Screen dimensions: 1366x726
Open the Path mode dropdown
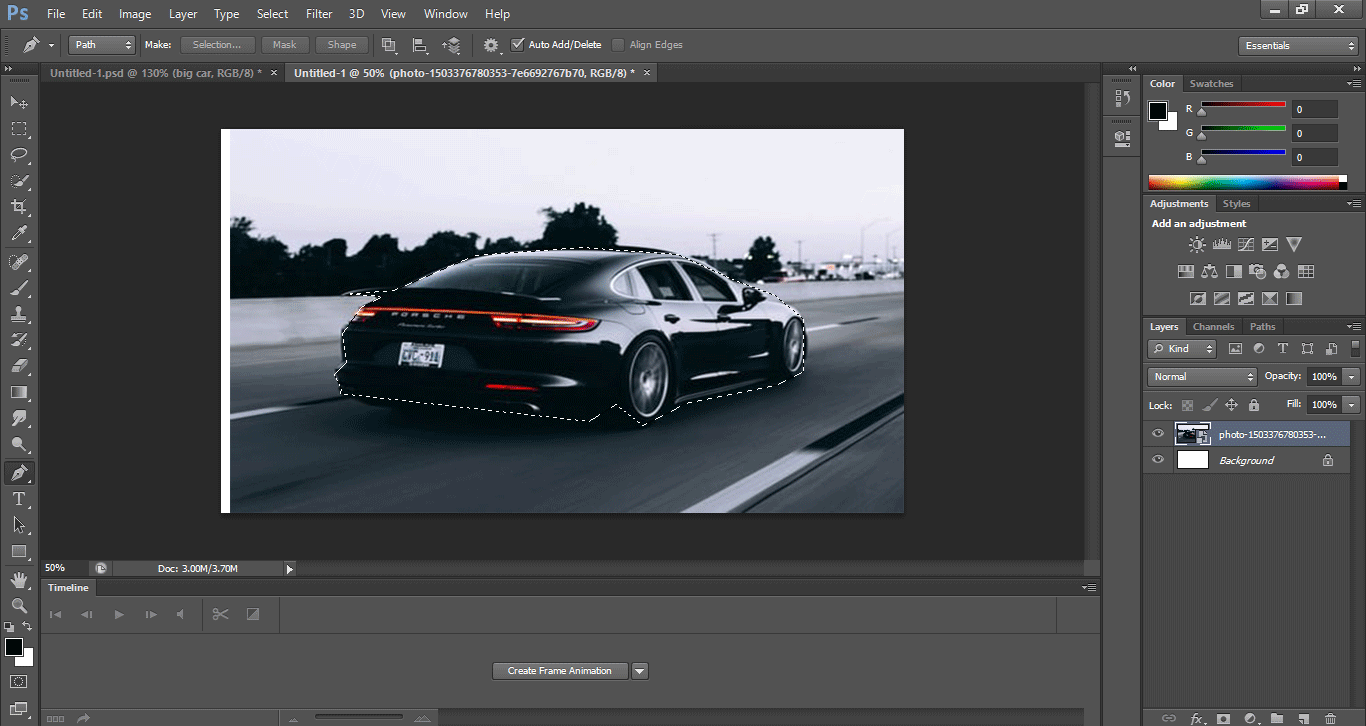click(101, 45)
